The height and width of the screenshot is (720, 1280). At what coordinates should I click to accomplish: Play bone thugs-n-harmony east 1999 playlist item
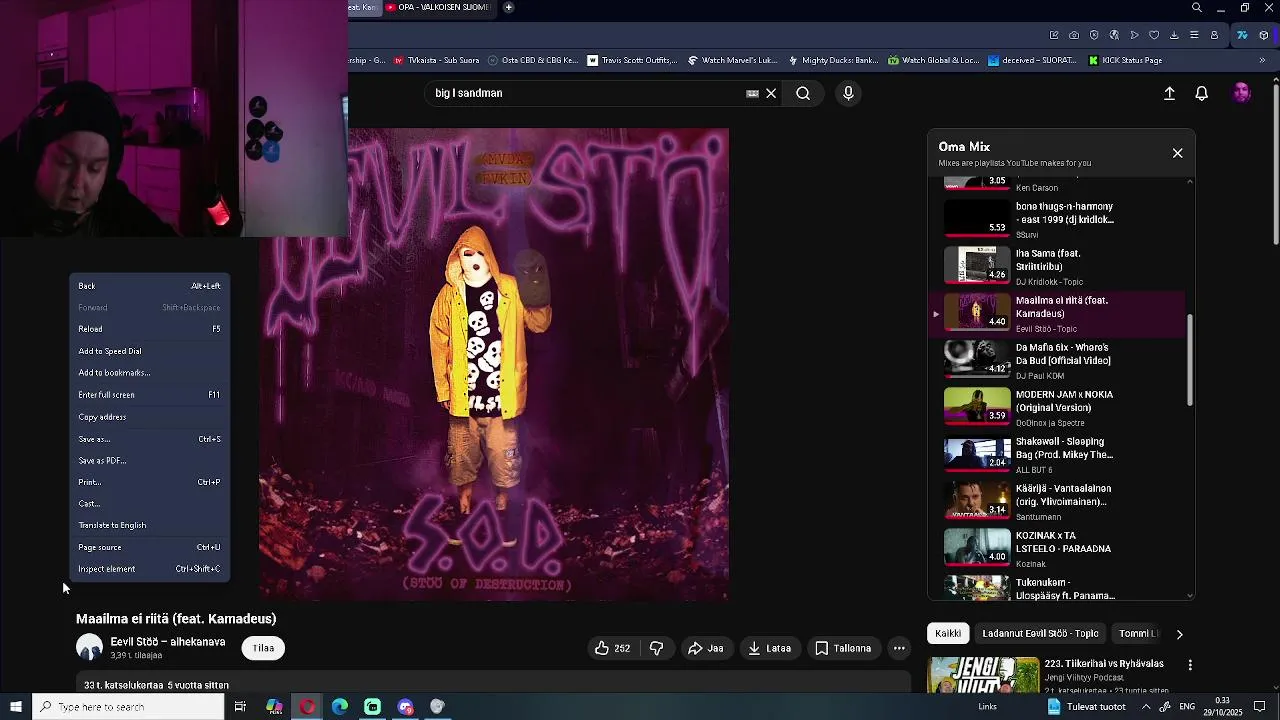click(1058, 218)
